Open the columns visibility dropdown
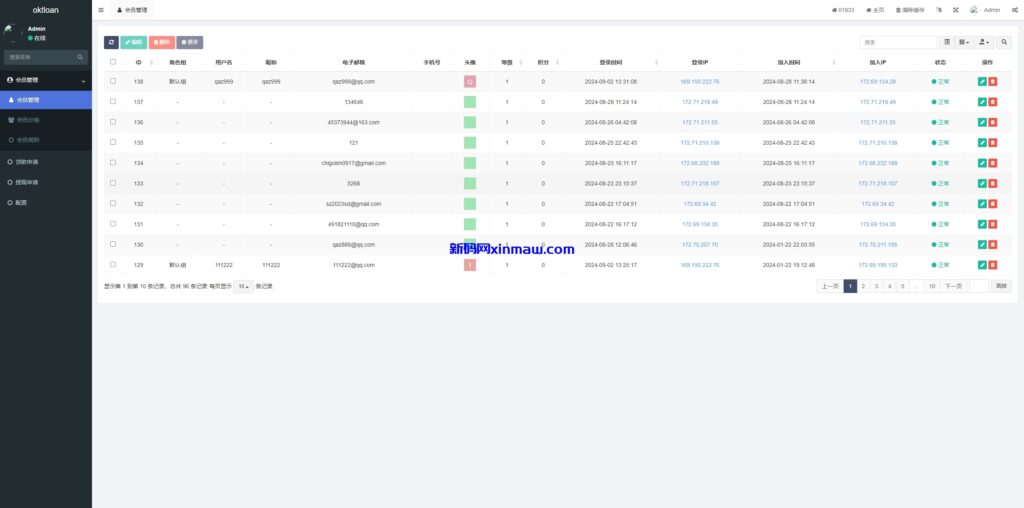This screenshot has width=1024, height=508. click(964, 43)
